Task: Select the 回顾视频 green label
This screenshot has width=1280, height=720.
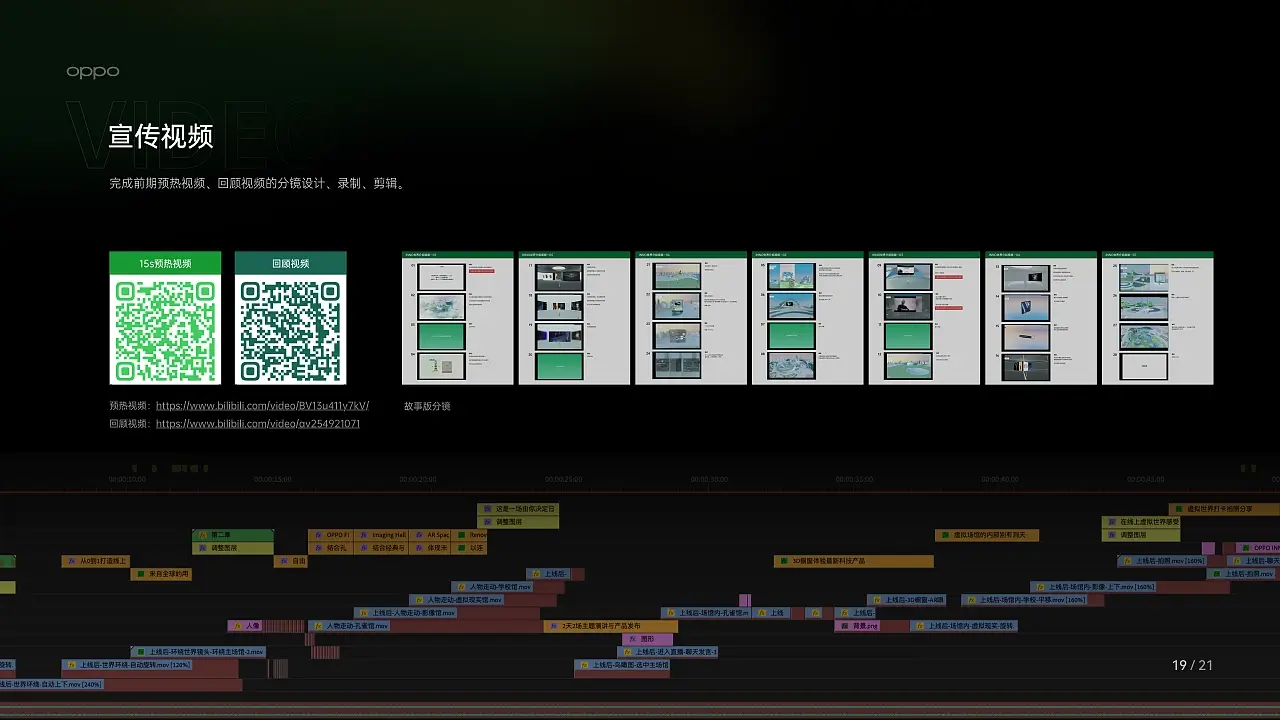Action: (291, 264)
